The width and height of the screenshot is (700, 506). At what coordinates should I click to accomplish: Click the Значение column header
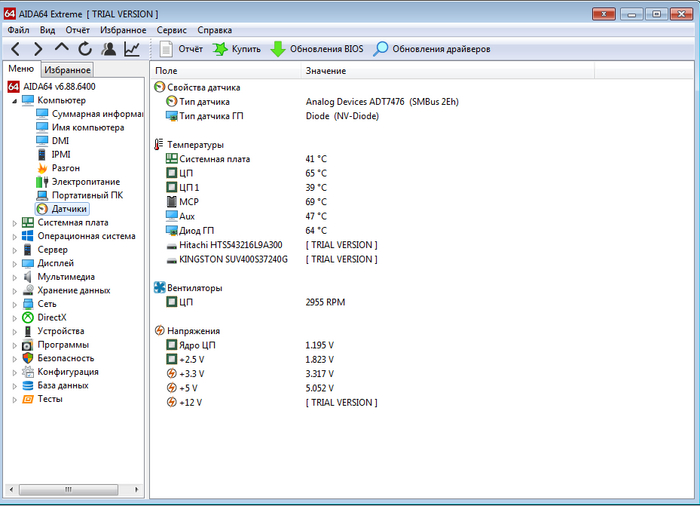(x=326, y=71)
